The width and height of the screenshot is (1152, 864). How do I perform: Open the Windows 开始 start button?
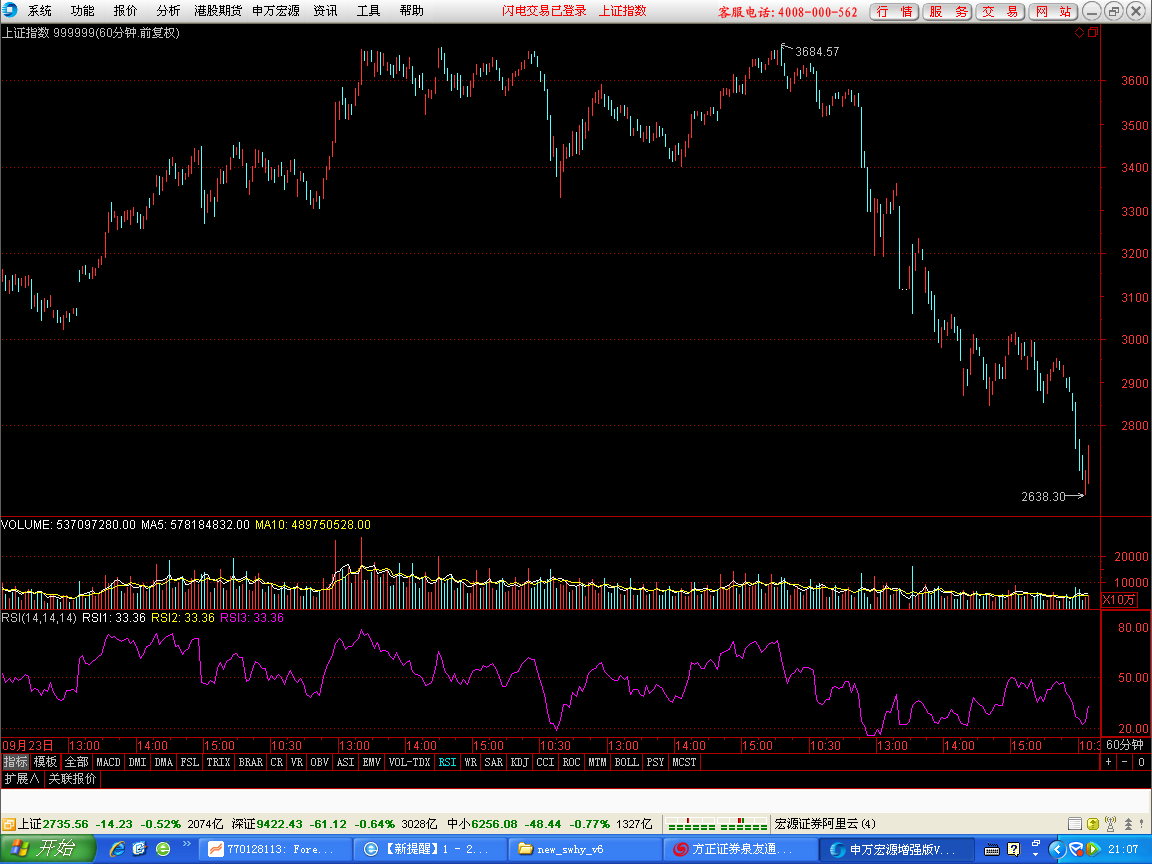coord(46,849)
